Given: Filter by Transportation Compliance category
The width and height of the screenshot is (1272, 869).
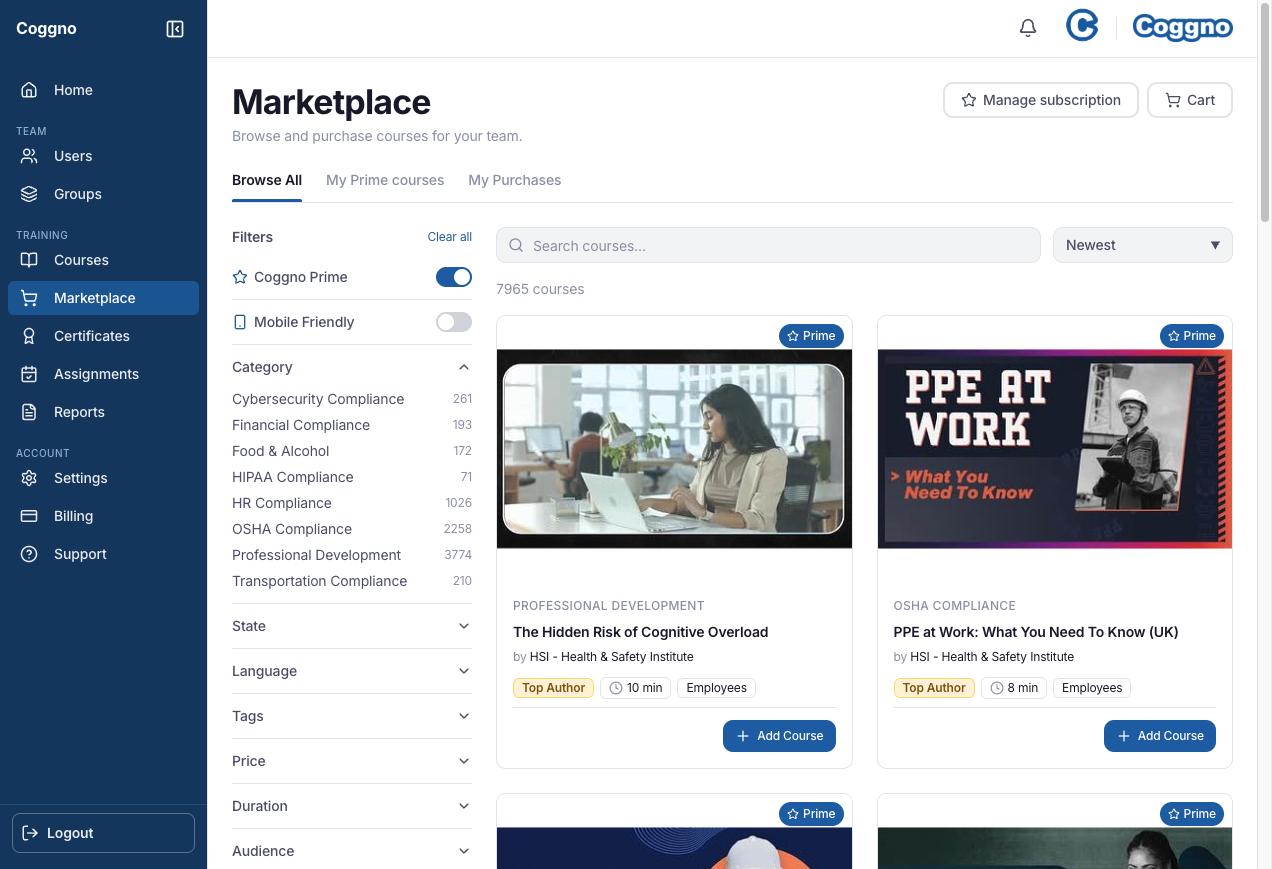Looking at the screenshot, I should click(x=352, y=581).
